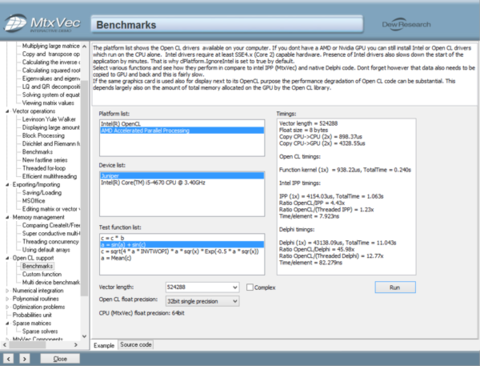Go to previous demo page arrow
The width and height of the screenshot is (480, 366).
point(8,359)
